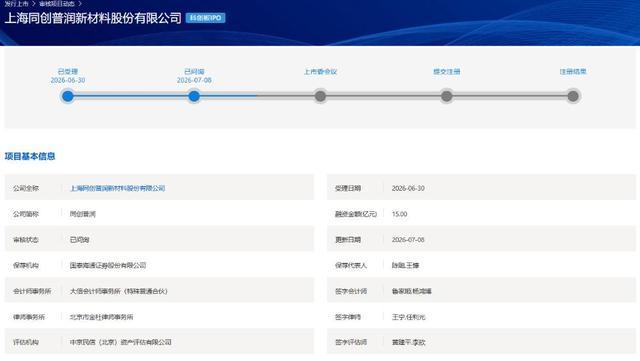The image size is (640, 361).
Task: Open the 发行上市 breadcrumb link
Action: (16, 3)
